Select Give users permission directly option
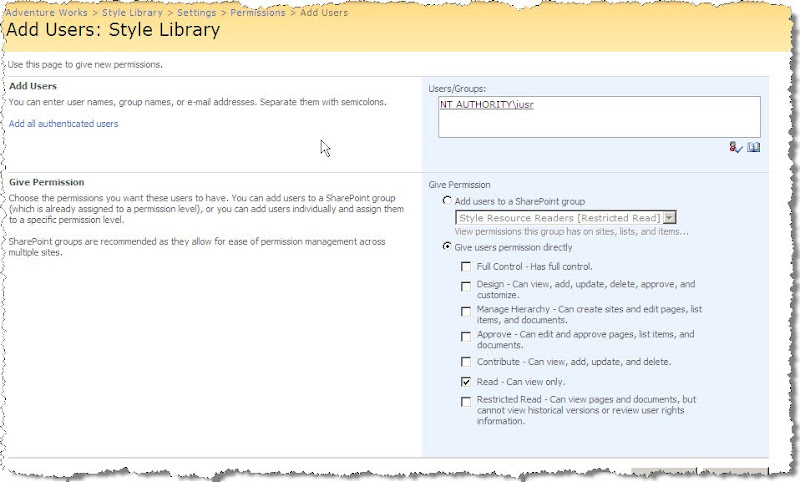Image resolution: width=800 pixels, height=482 pixels. click(447, 246)
